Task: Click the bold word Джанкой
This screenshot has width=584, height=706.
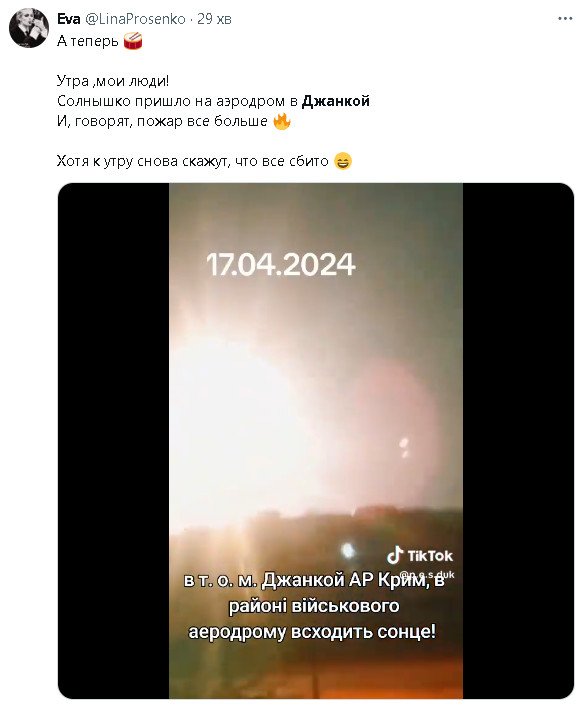Action: pyautogui.click(x=335, y=101)
